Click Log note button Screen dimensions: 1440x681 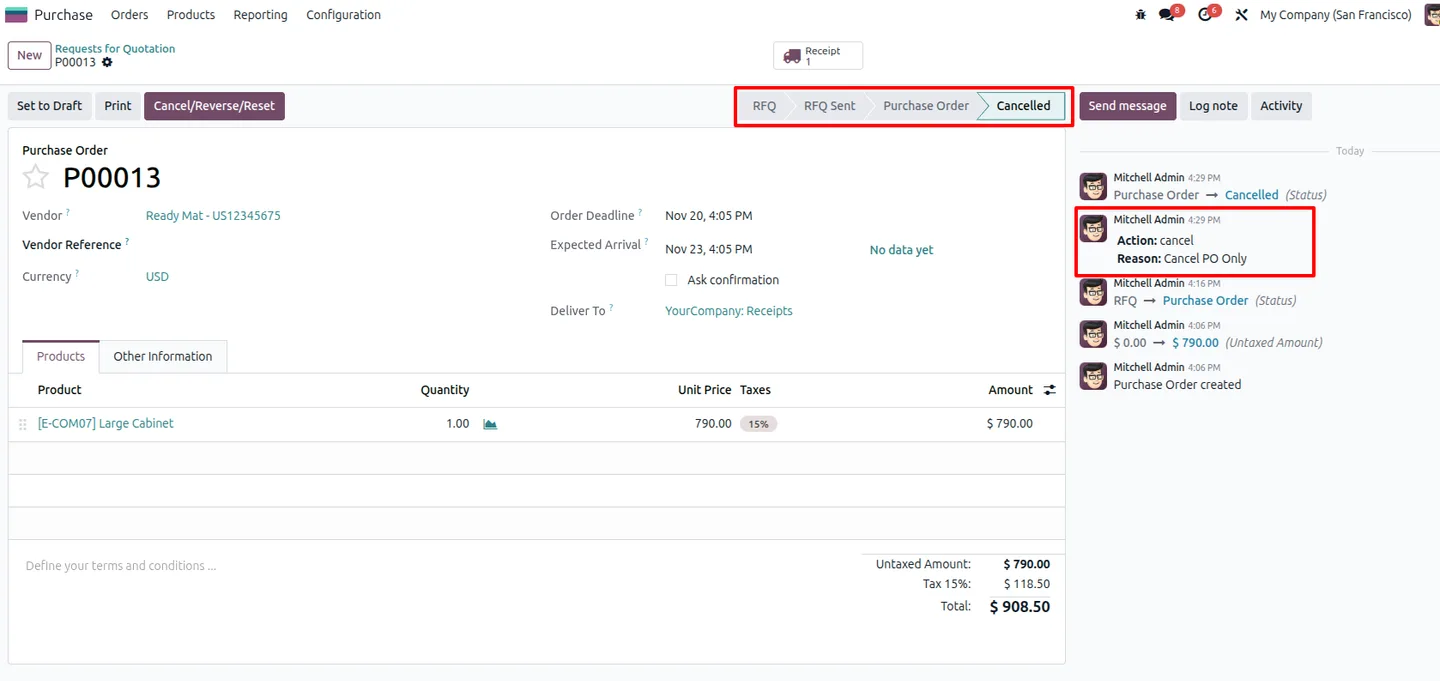coord(1213,106)
